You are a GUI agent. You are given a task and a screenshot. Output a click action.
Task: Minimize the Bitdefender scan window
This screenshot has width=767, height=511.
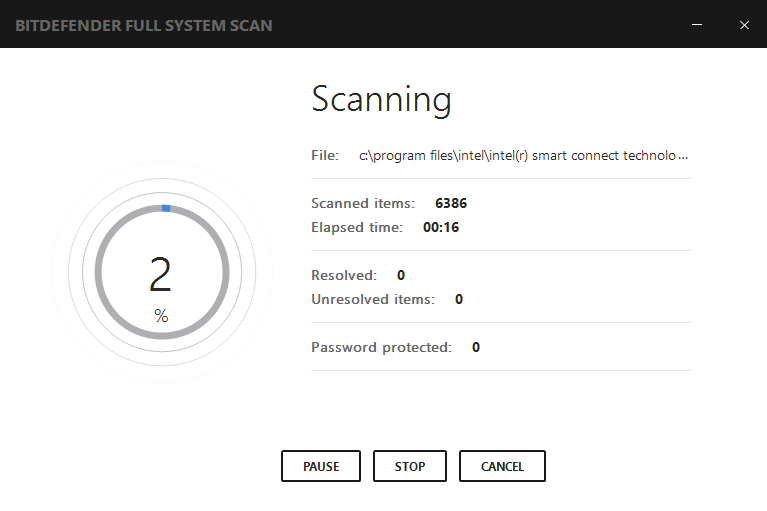click(697, 24)
